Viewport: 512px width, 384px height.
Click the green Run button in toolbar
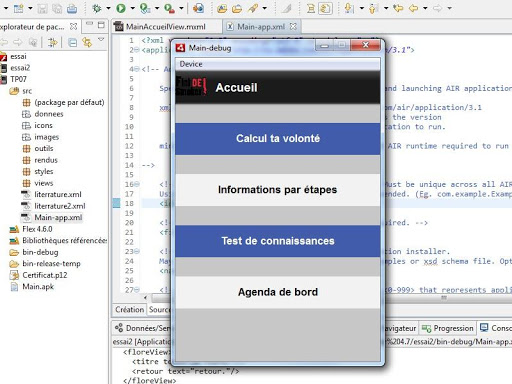[121, 8]
